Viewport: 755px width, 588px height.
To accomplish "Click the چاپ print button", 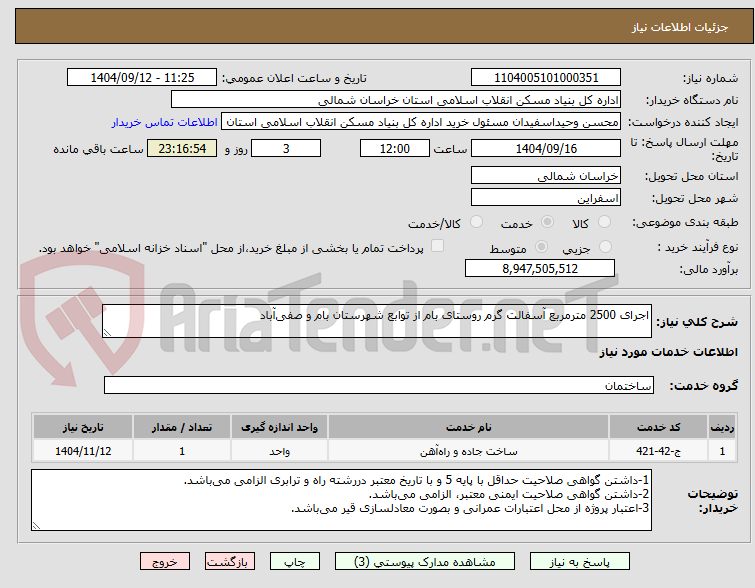I will point(295,562).
